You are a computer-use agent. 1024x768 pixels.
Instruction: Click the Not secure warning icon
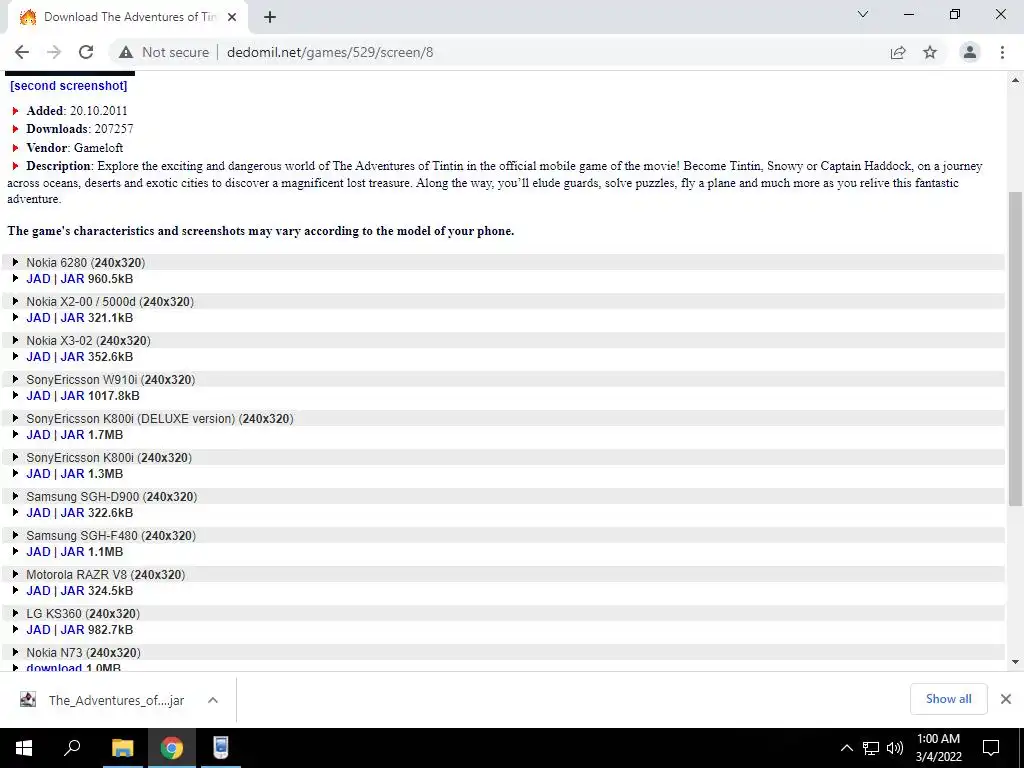point(126,52)
